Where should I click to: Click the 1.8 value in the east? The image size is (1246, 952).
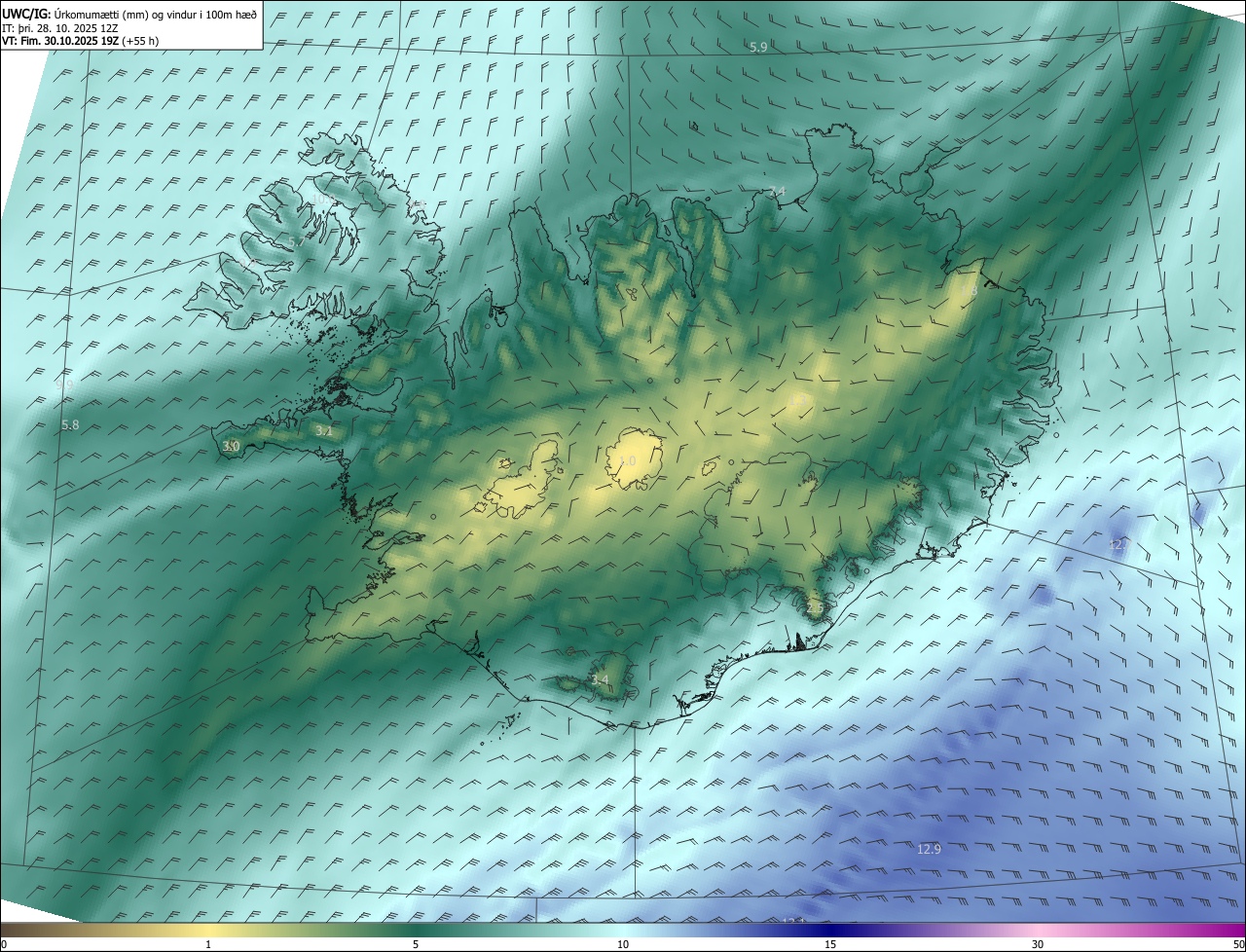tap(968, 291)
